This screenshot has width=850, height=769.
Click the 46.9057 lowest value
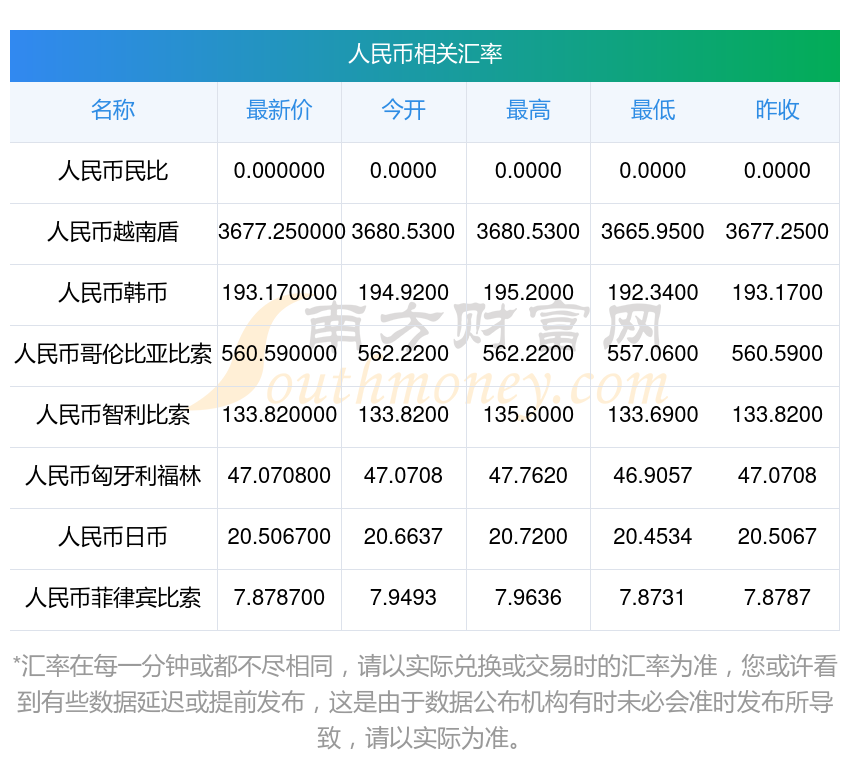pos(653,475)
